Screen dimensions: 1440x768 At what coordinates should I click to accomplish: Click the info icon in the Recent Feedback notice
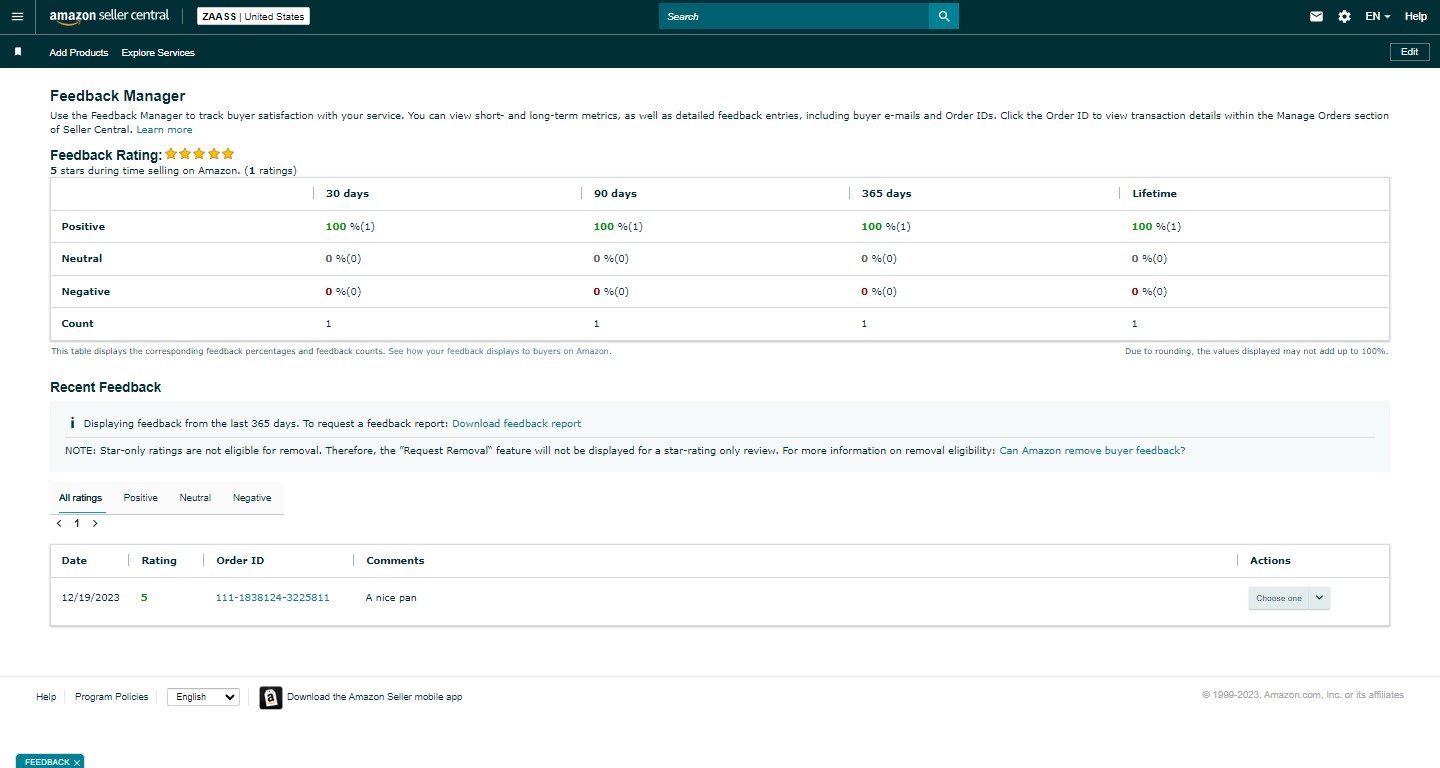coord(72,423)
